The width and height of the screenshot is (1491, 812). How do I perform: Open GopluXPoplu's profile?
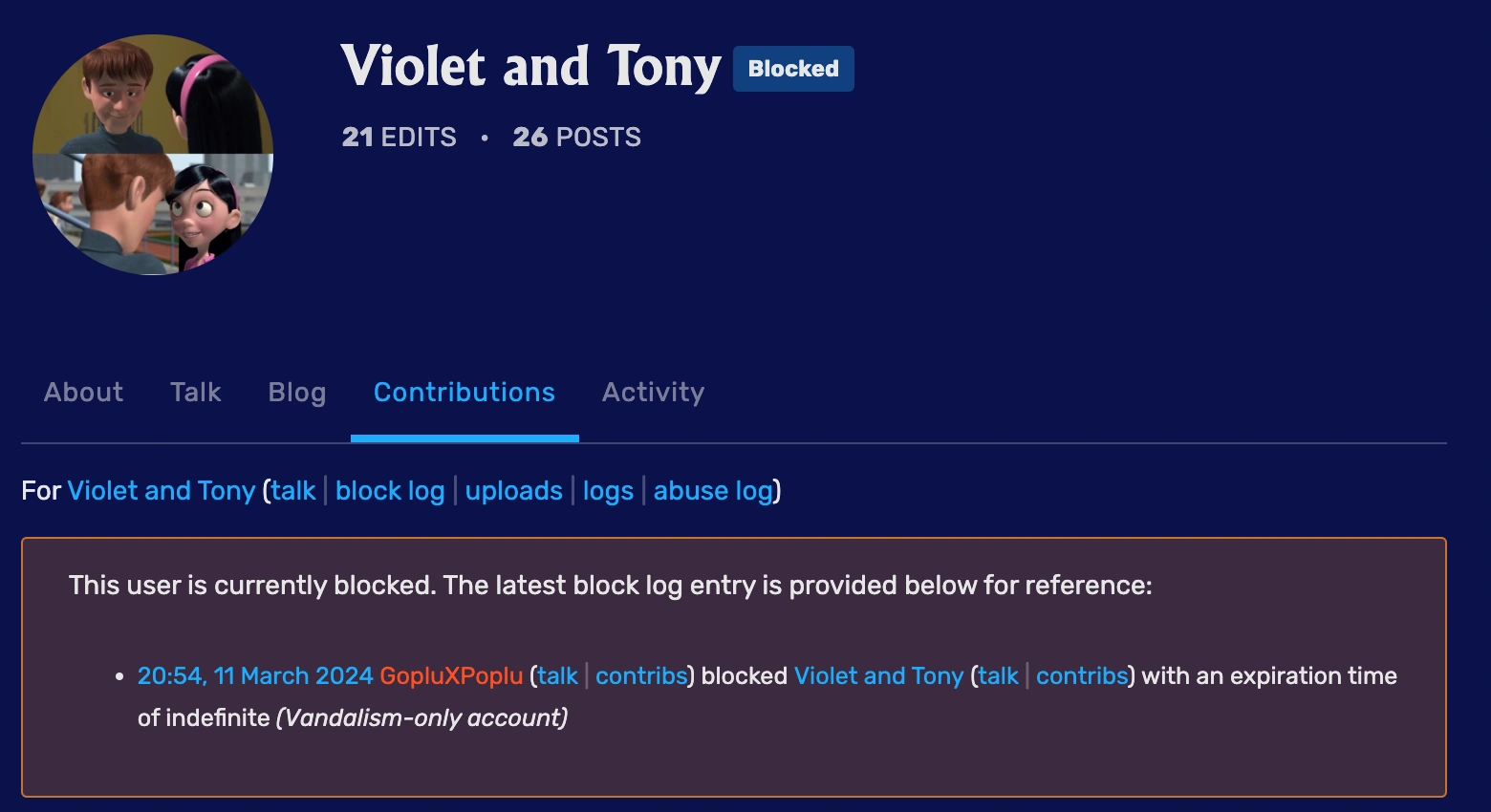(x=449, y=675)
